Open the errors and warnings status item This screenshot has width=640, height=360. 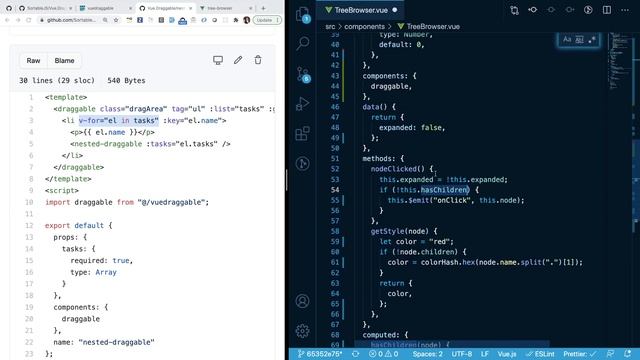(383, 354)
